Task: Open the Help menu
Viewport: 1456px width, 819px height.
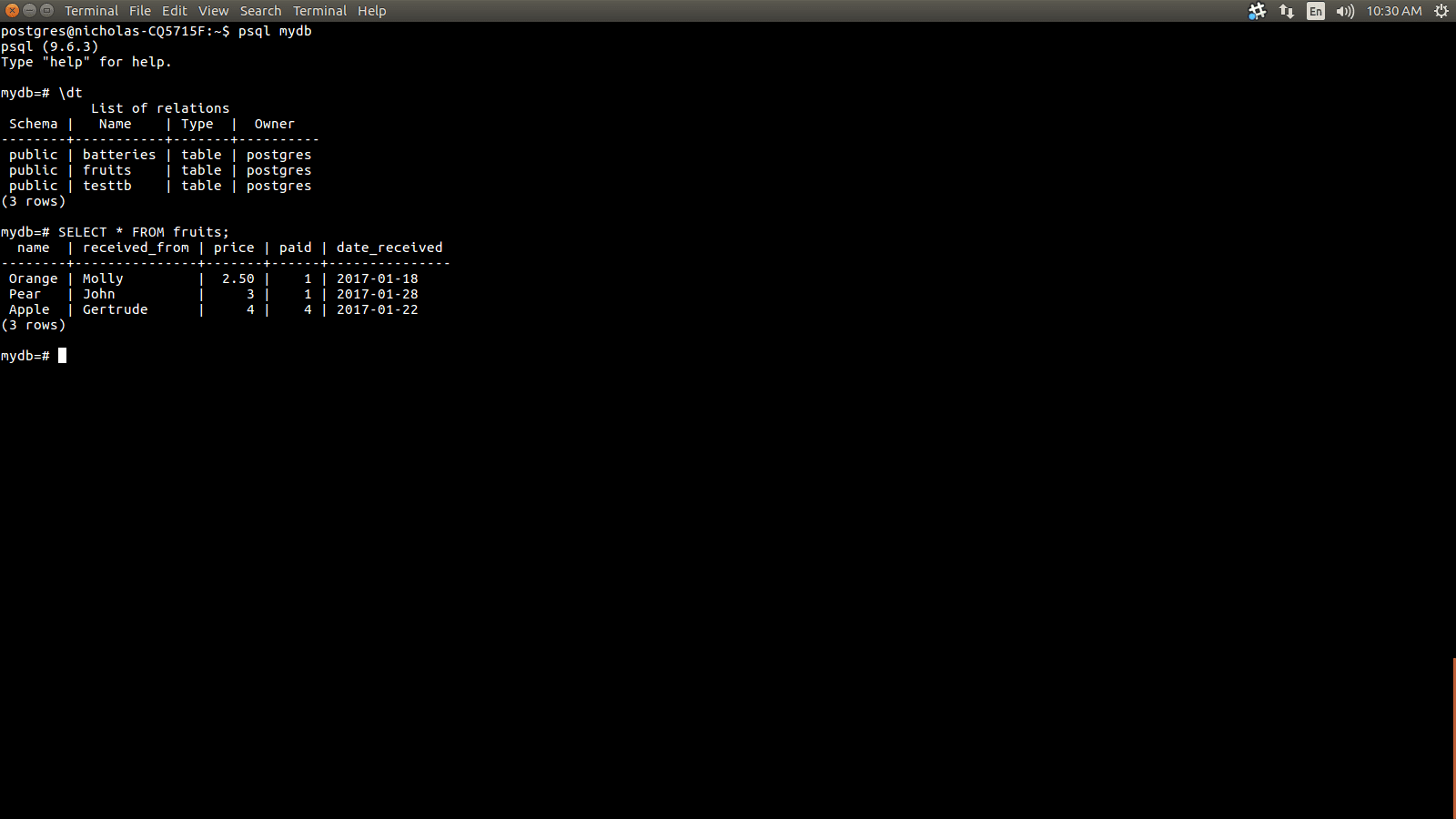Action: point(371,11)
